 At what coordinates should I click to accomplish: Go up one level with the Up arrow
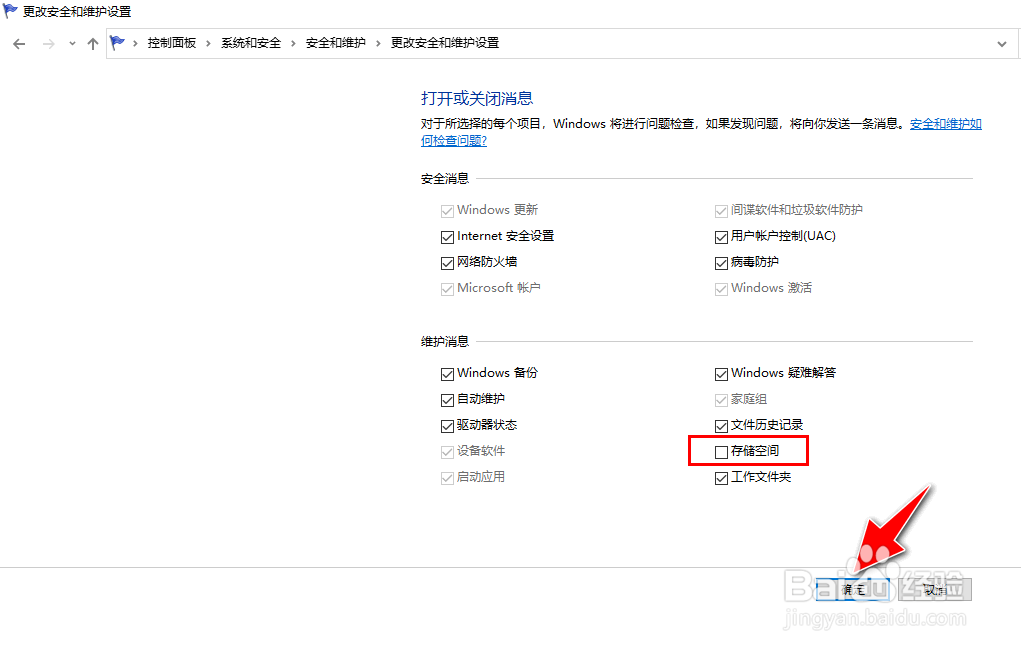[x=92, y=44]
